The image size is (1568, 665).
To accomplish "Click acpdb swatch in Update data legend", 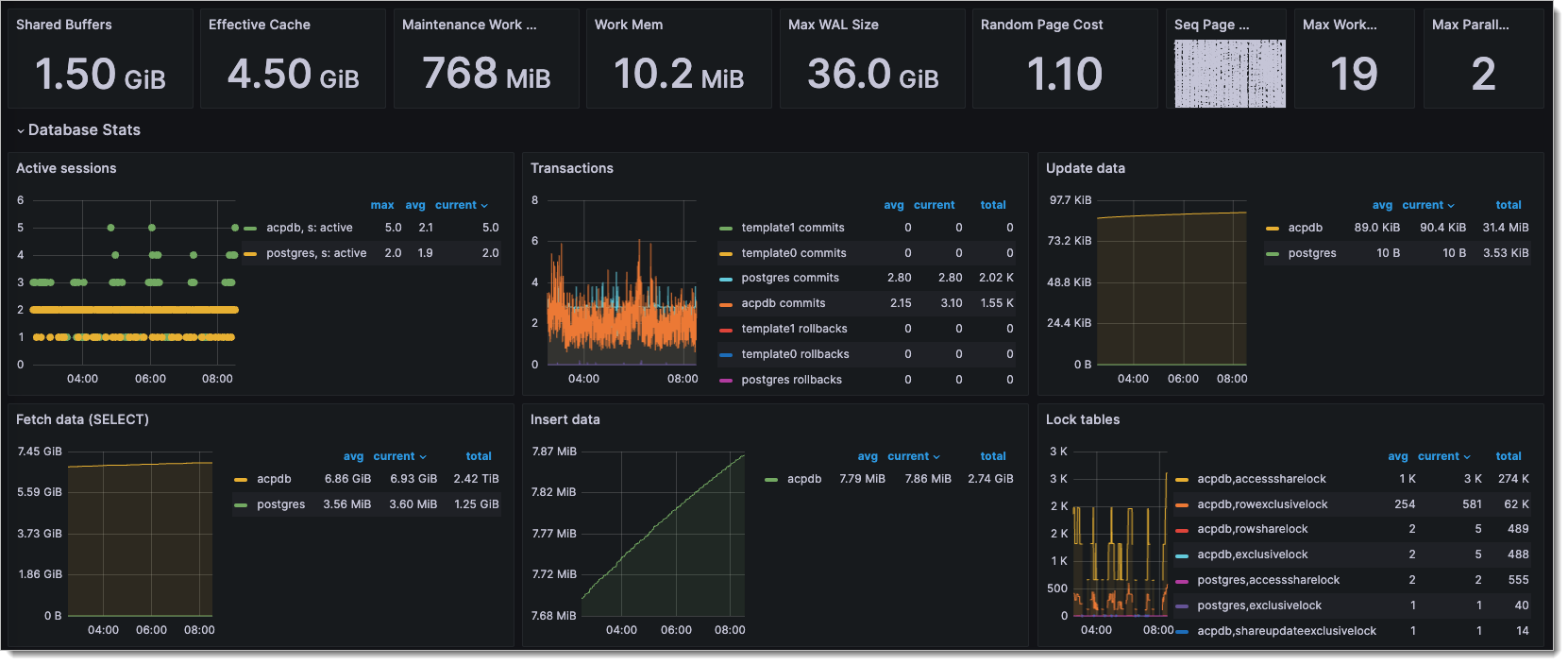I will [1272, 229].
